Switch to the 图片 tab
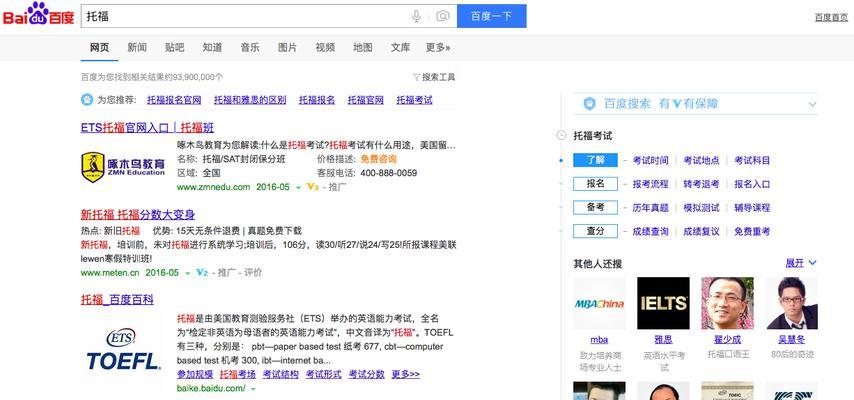 click(288, 48)
